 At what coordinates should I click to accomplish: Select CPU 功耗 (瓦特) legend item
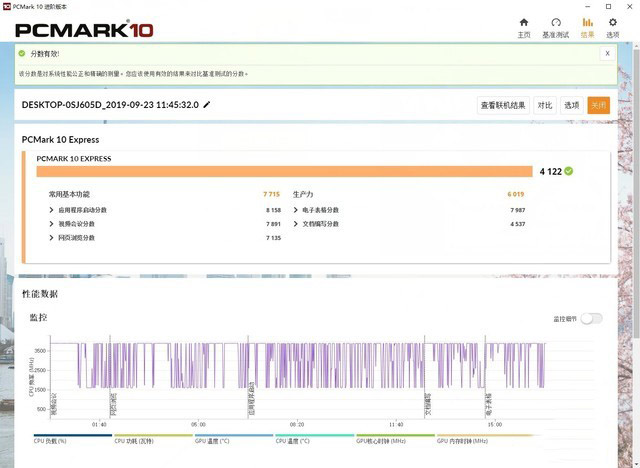153,439
